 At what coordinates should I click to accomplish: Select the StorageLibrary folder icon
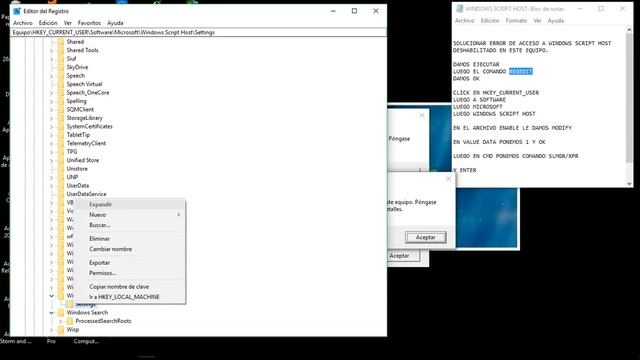tap(61, 118)
